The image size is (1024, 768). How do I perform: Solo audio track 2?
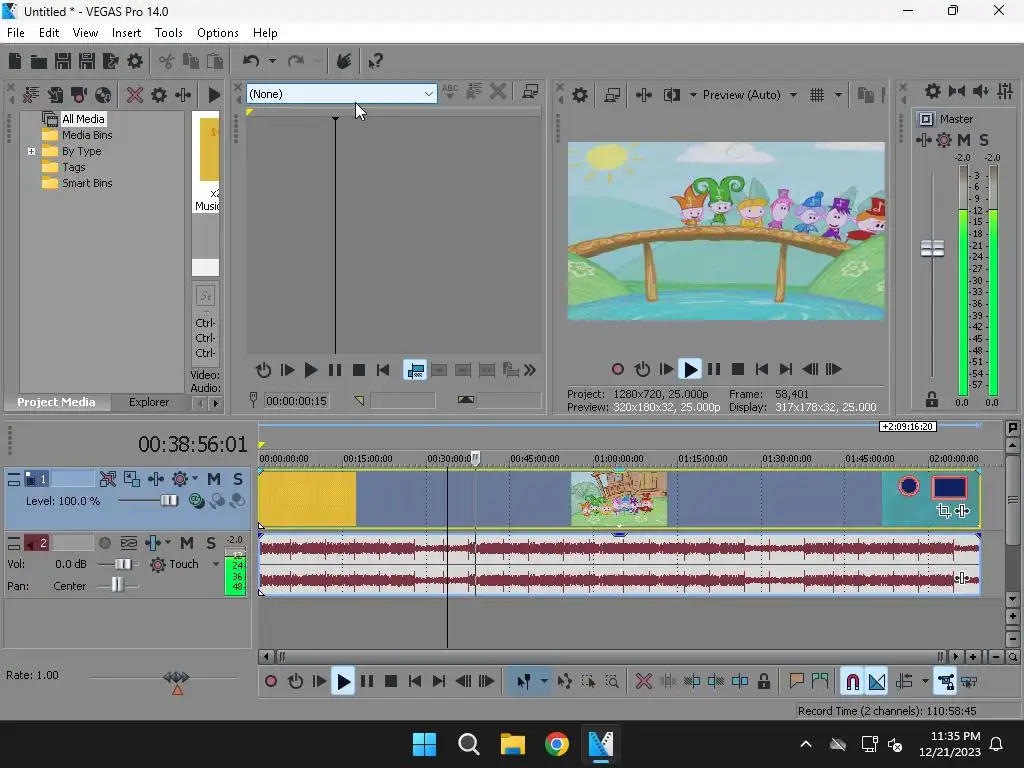(210, 543)
